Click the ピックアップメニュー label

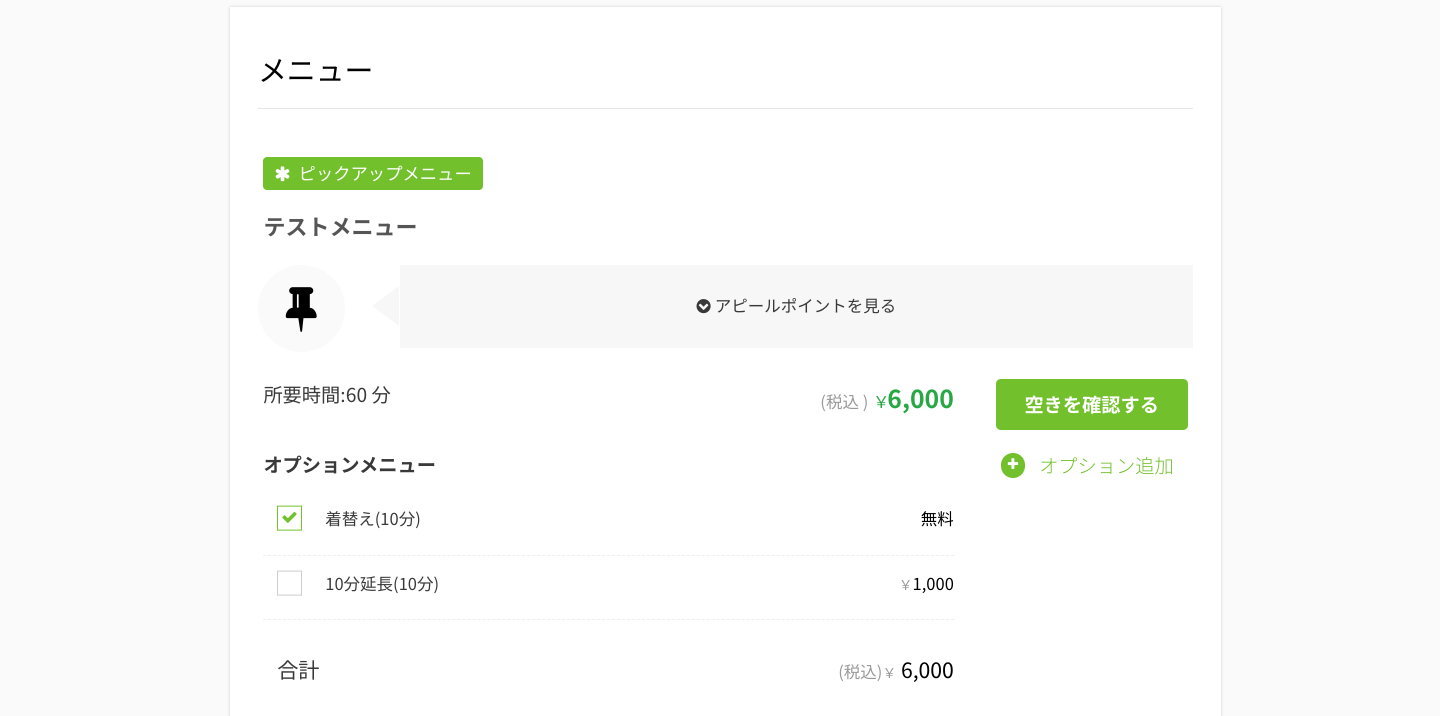[384, 173]
